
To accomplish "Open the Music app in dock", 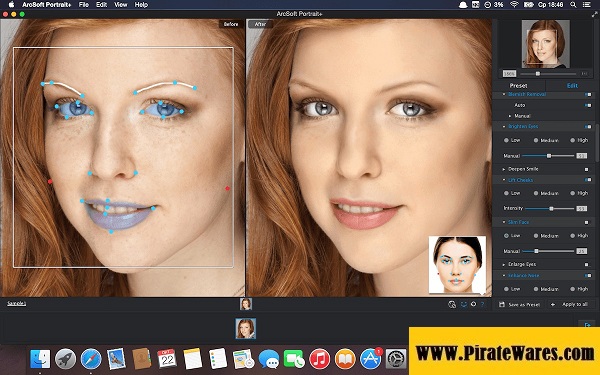I will 320,359.
